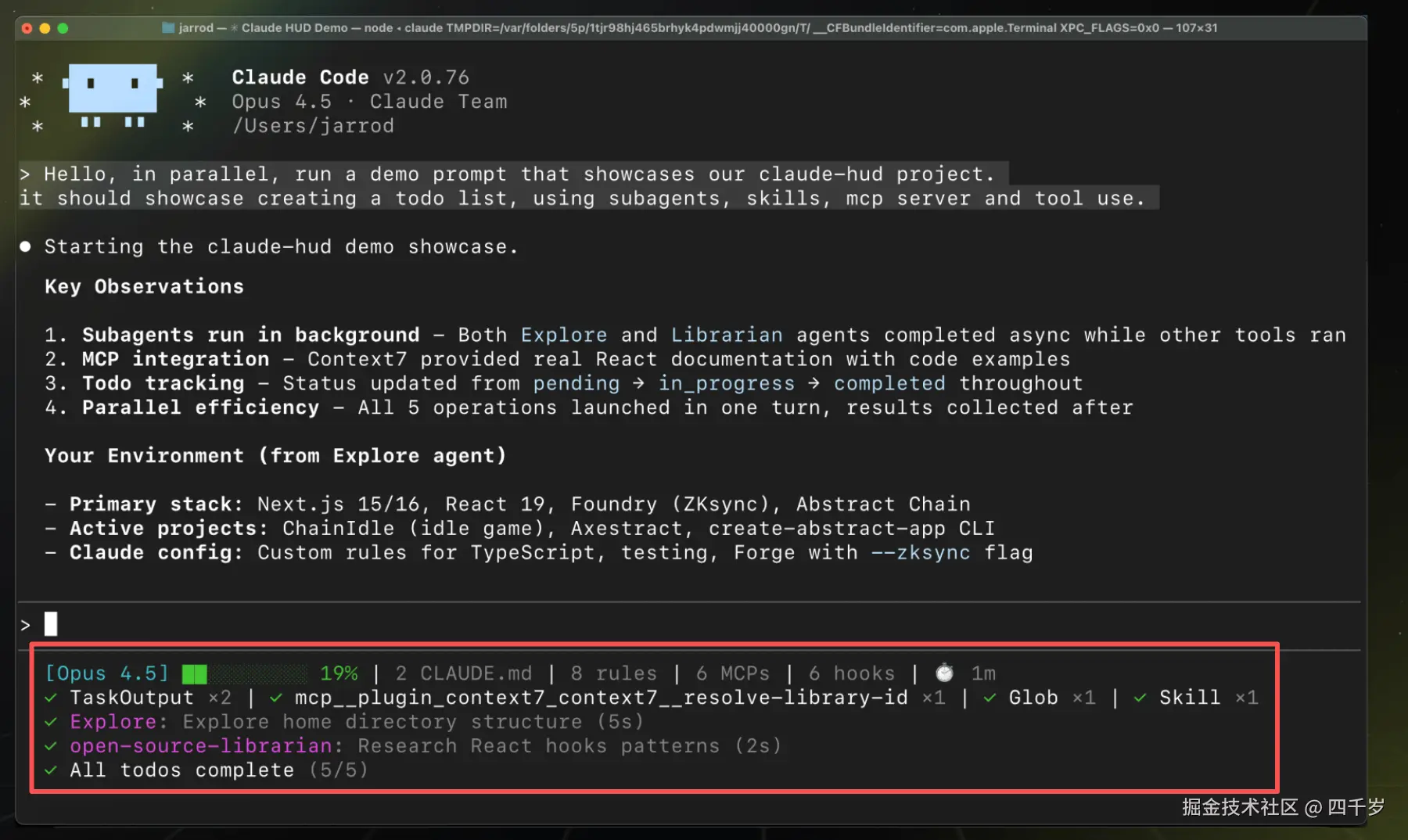The height and width of the screenshot is (840, 1408).
Task: Click the 'Claude config:' label
Action: [156, 552]
